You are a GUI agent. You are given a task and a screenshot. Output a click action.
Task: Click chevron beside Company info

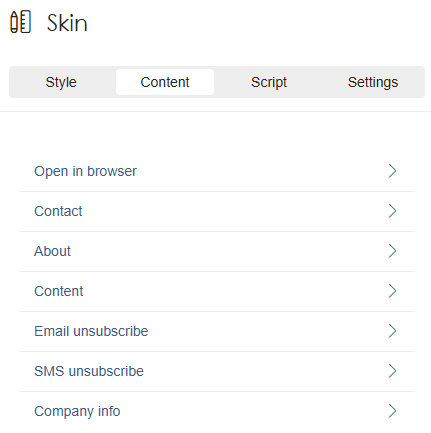(x=392, y=411)
